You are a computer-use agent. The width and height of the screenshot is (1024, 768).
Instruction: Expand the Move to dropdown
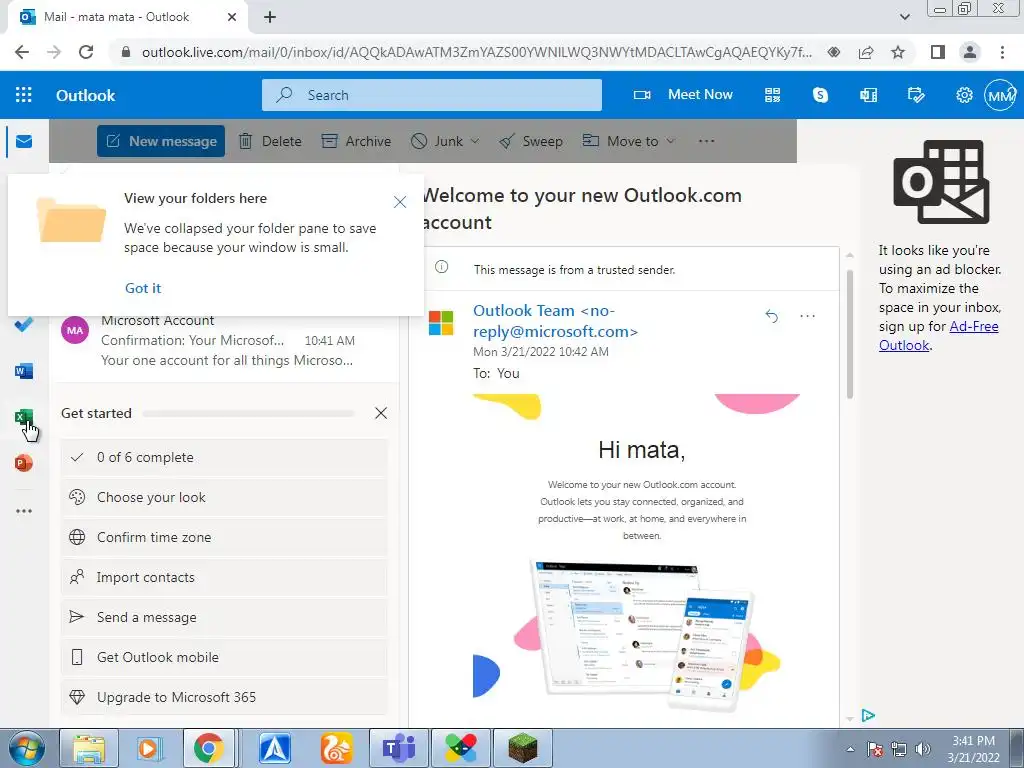coord(671,141)
